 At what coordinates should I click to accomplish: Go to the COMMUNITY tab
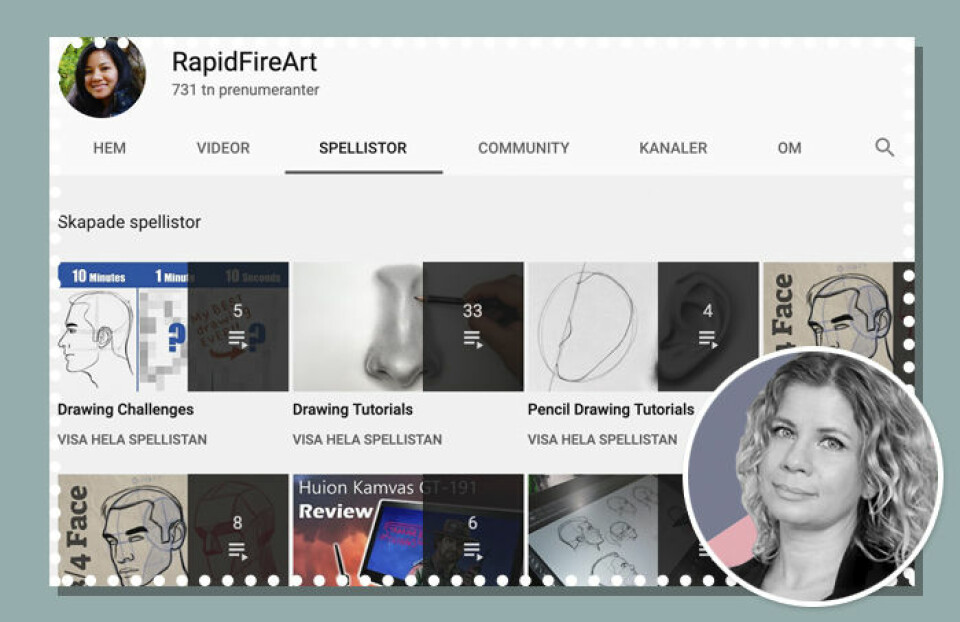523,148
